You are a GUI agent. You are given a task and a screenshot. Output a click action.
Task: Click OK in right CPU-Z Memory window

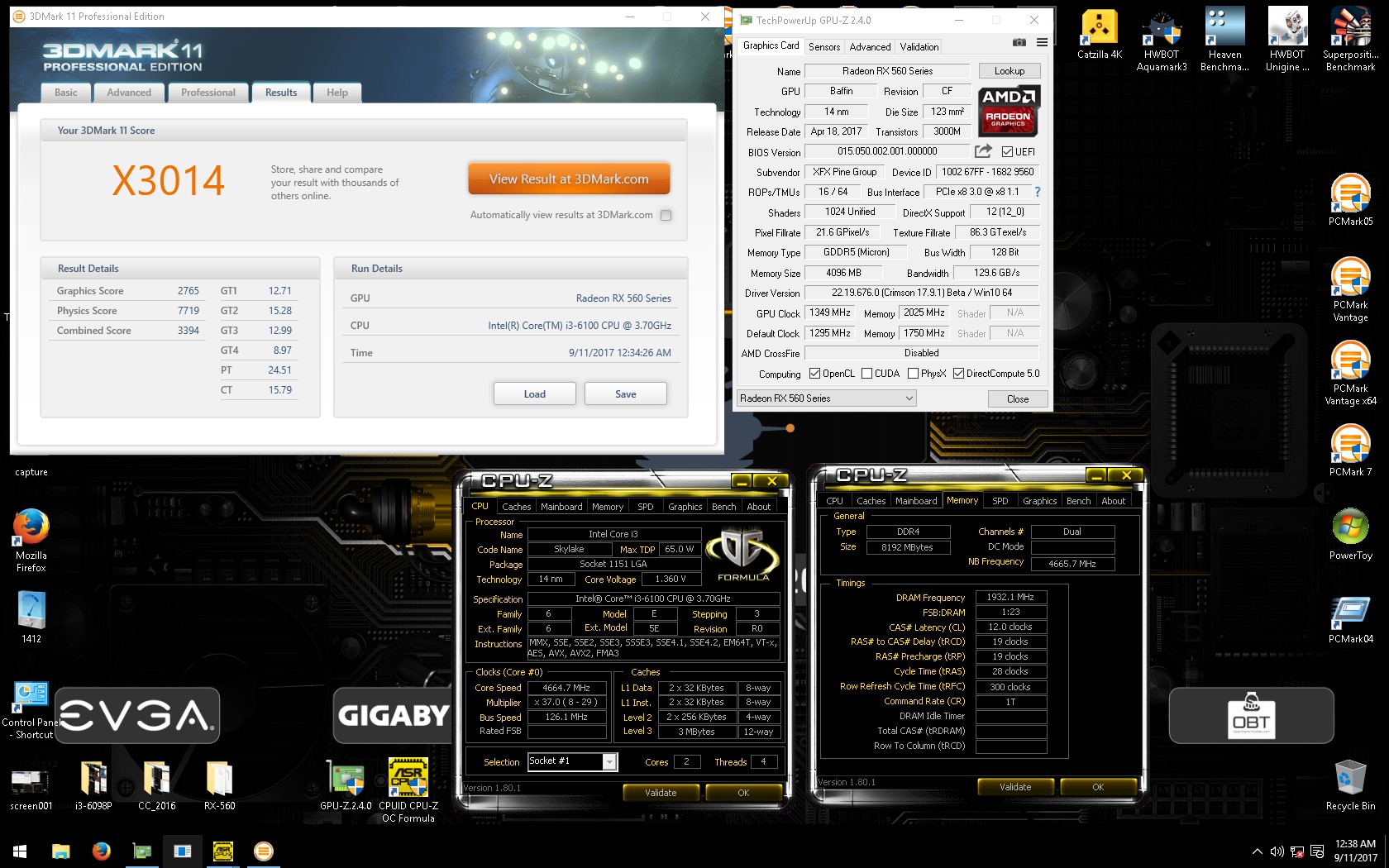(1098, 787)
